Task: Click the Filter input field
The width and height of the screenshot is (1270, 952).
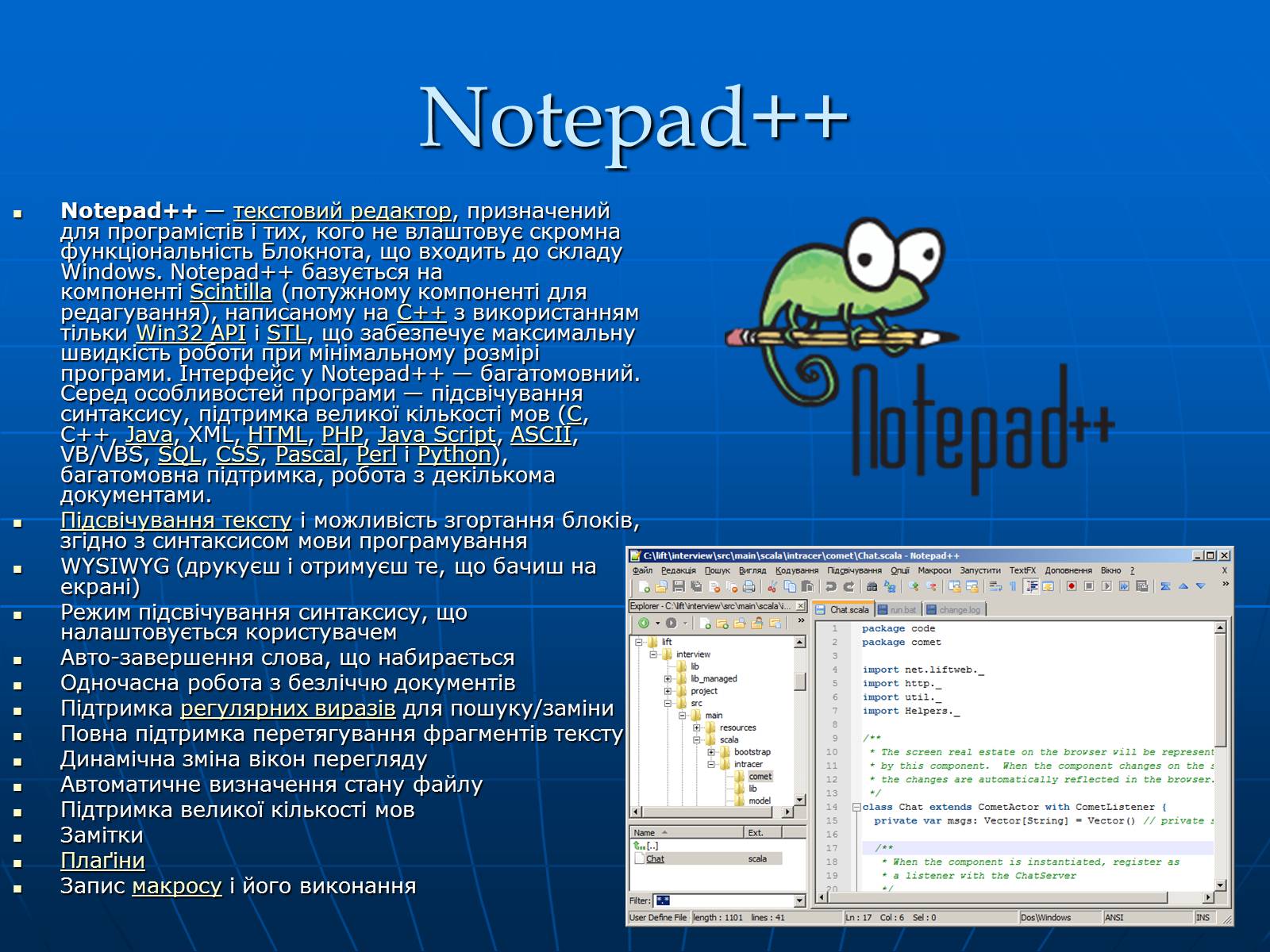Action: coord(722,900)
